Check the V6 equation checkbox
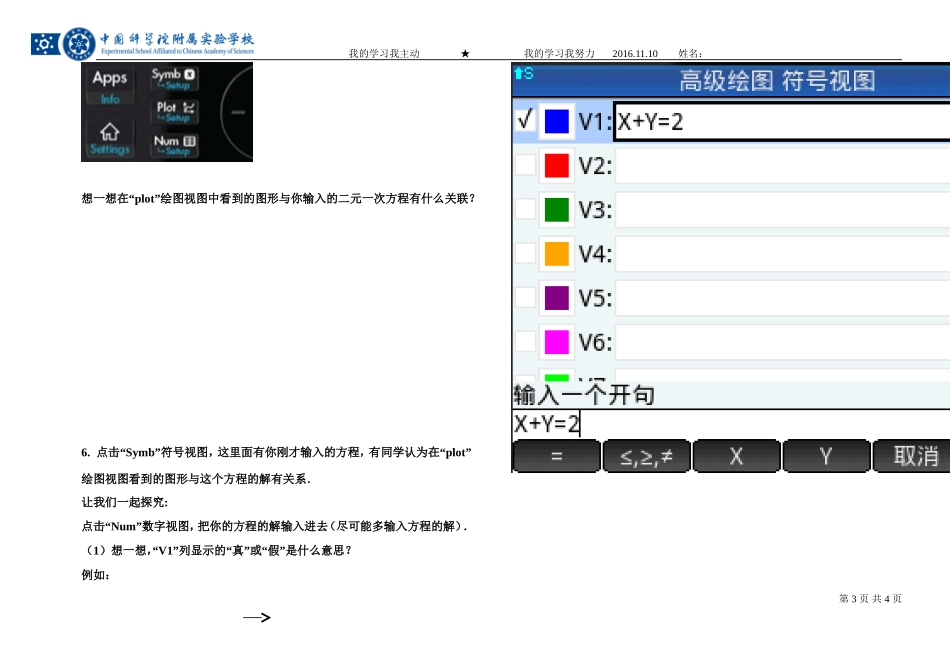 tap(525, 342)
